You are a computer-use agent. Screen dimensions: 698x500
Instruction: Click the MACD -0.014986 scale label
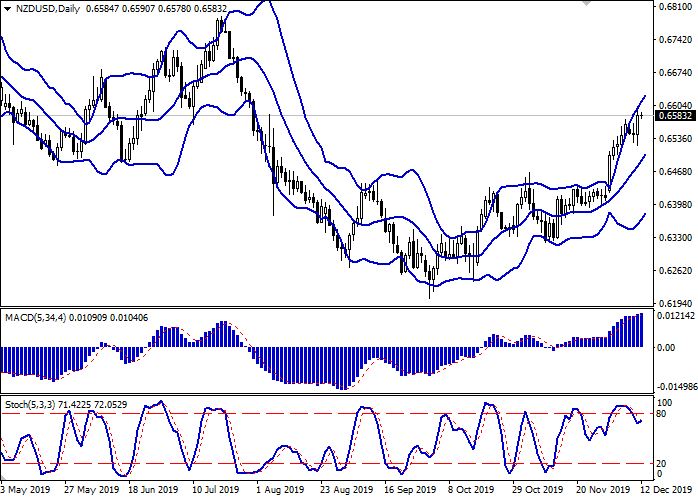coord(676,385)
